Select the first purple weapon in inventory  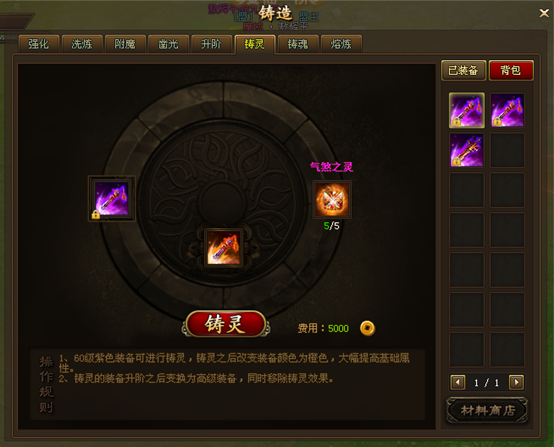point(466,110)
